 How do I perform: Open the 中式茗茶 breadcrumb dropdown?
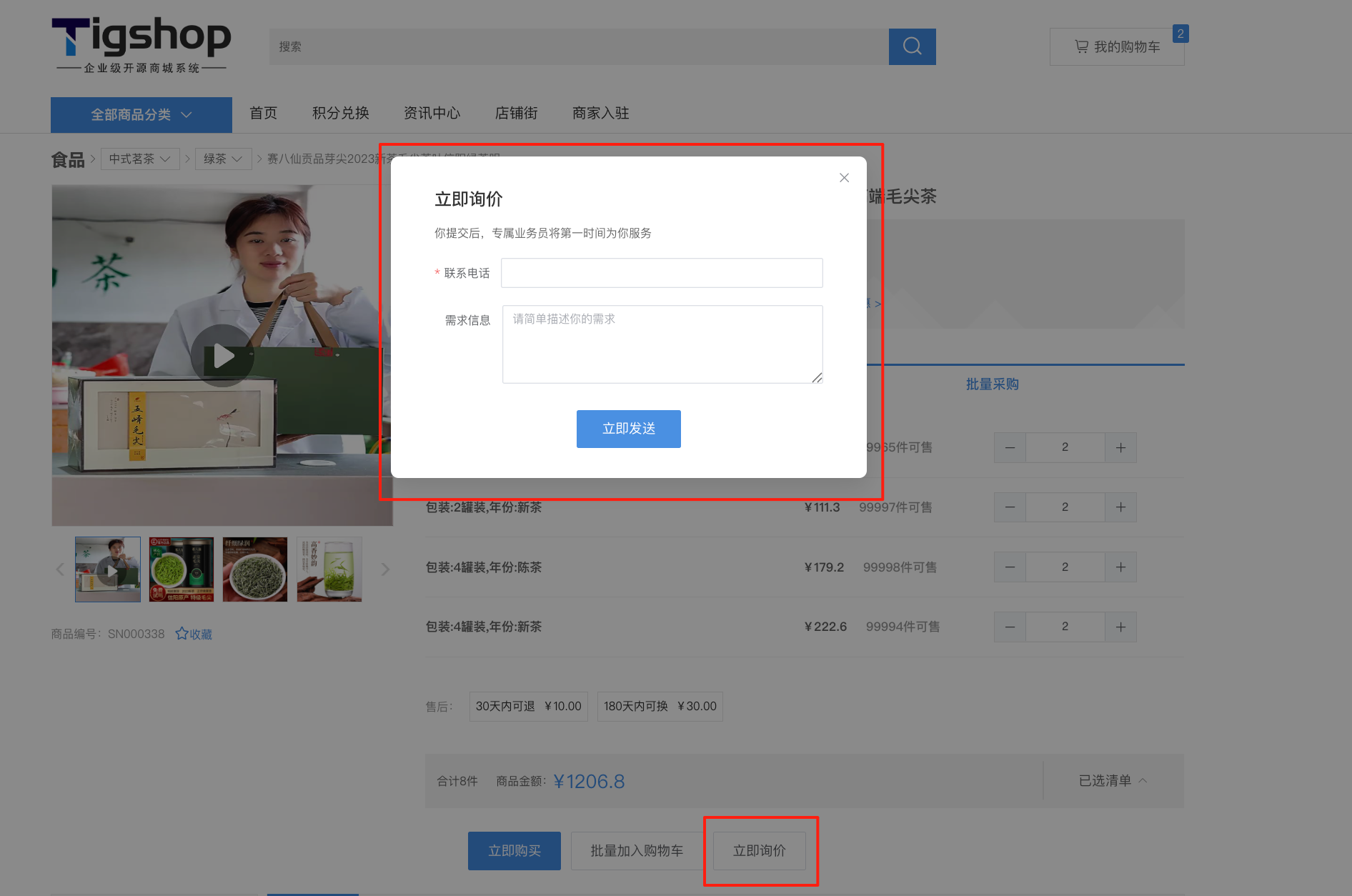pyautogui.click(x=139, y=159)
